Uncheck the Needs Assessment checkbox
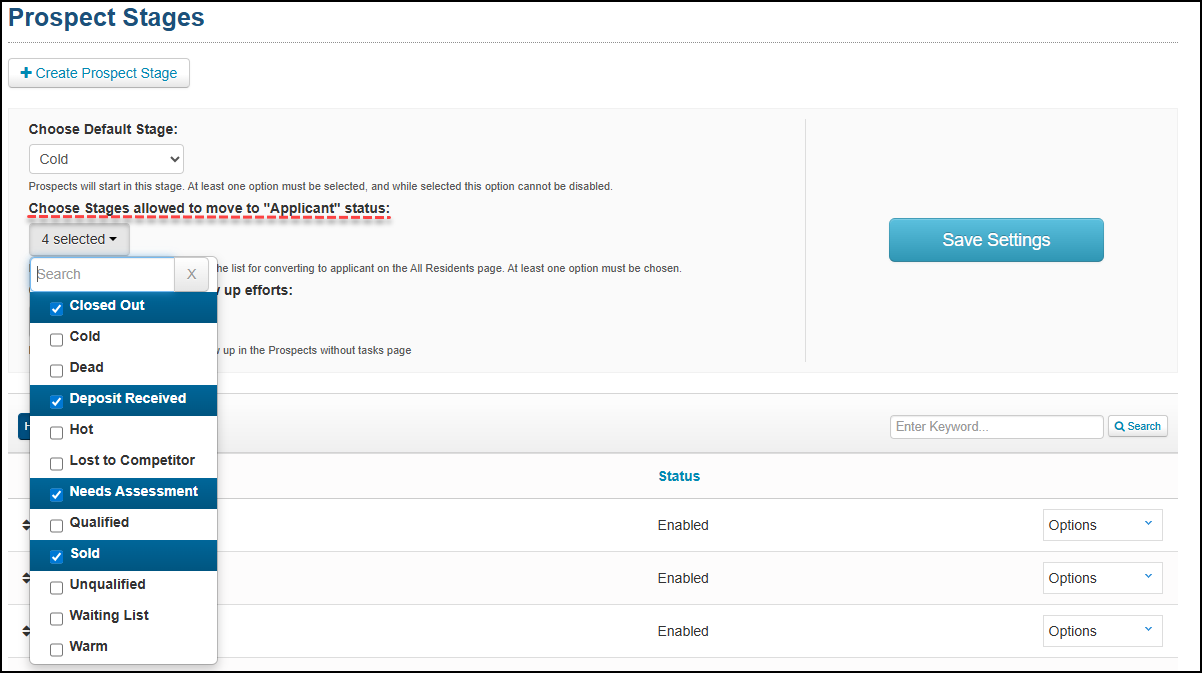This screenshot has width=1202, height=673. (x=57, y=493)
